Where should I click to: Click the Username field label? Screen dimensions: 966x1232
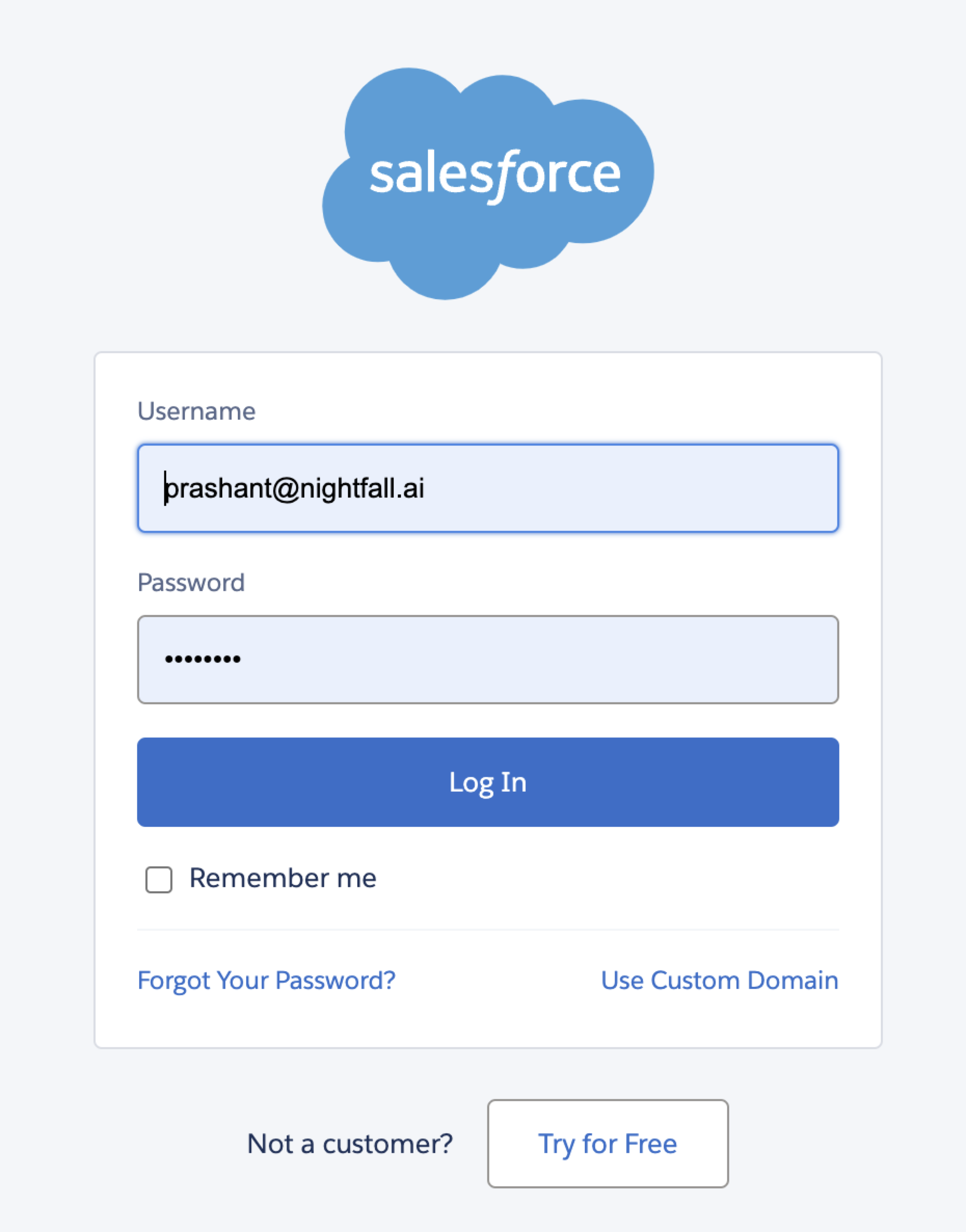point(196,411)
